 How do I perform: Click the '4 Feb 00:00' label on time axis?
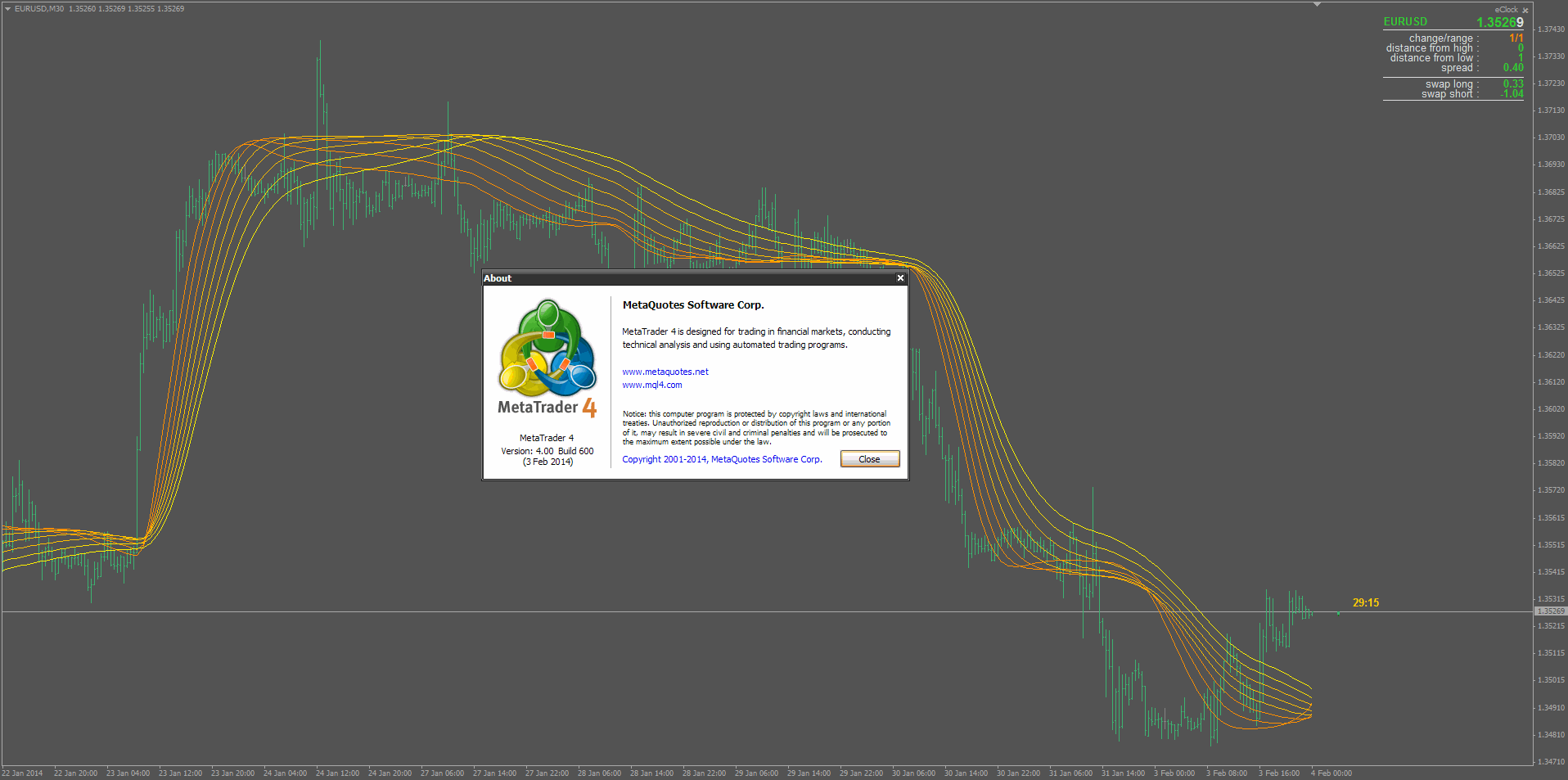click(1331, 773)
